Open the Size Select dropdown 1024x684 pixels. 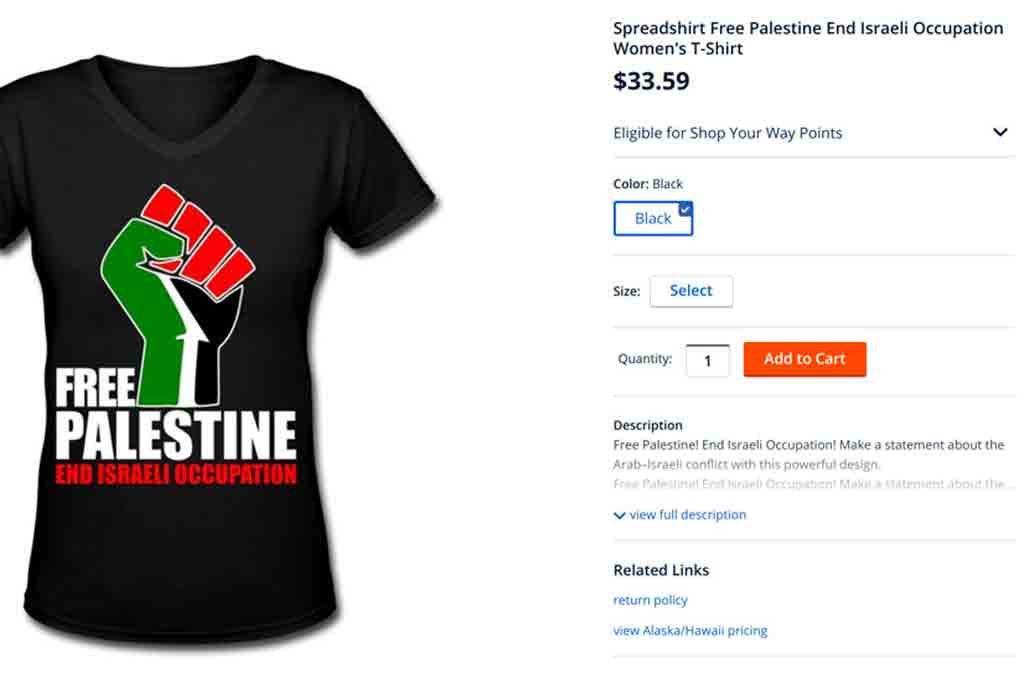click(x=691, y=291)
